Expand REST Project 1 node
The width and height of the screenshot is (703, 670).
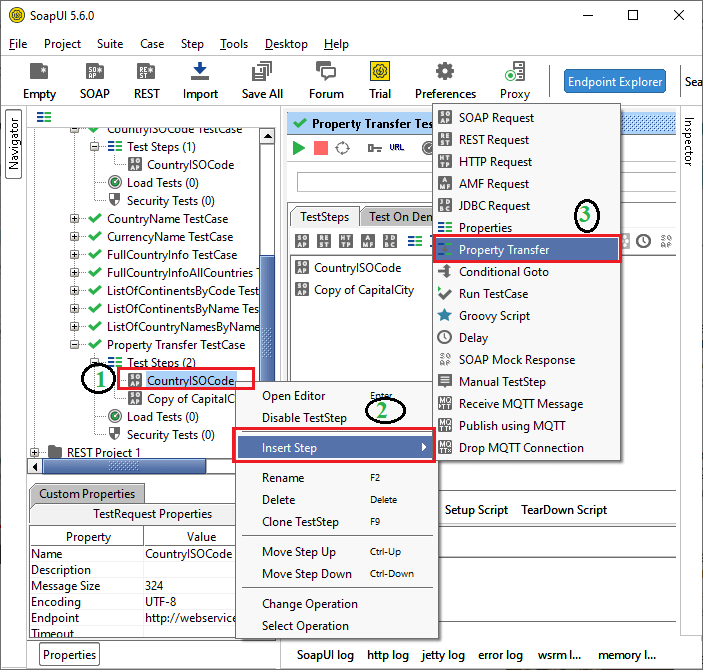click(35, 452)
